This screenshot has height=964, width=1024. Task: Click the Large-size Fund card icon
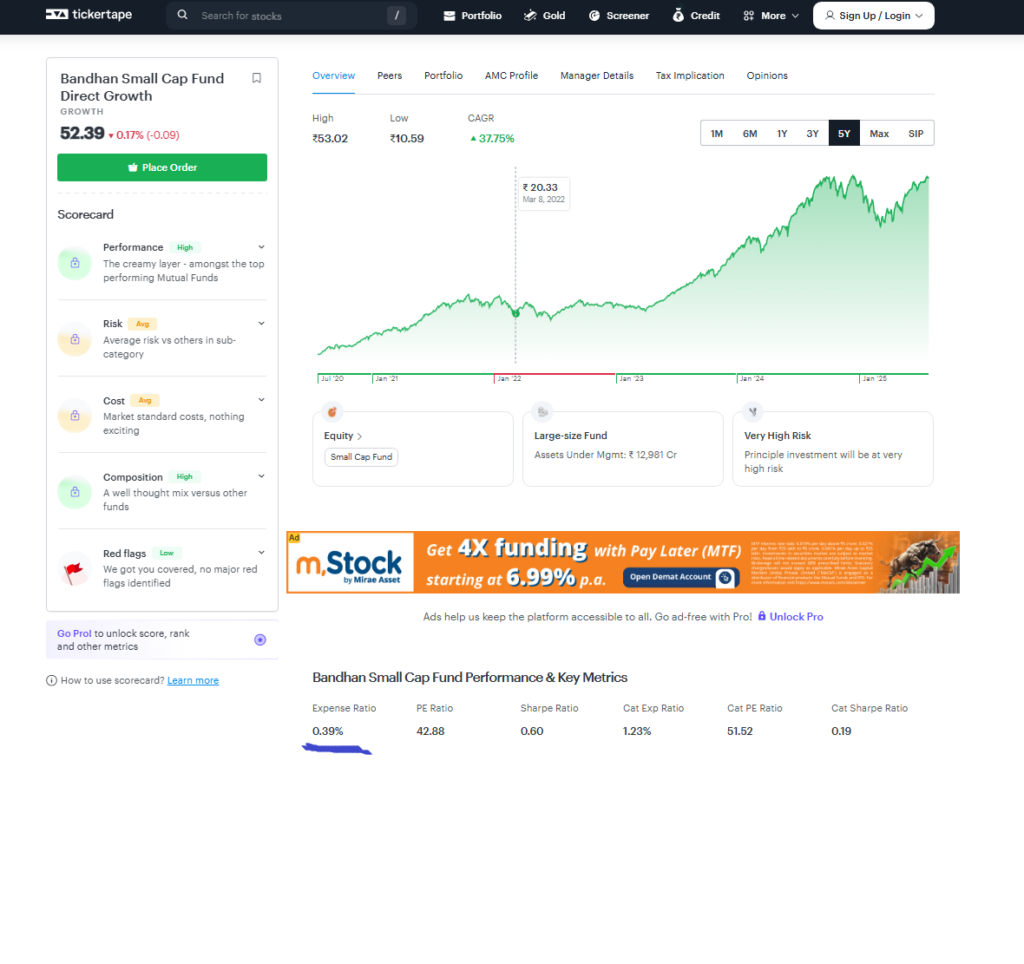tap(543, 411)
